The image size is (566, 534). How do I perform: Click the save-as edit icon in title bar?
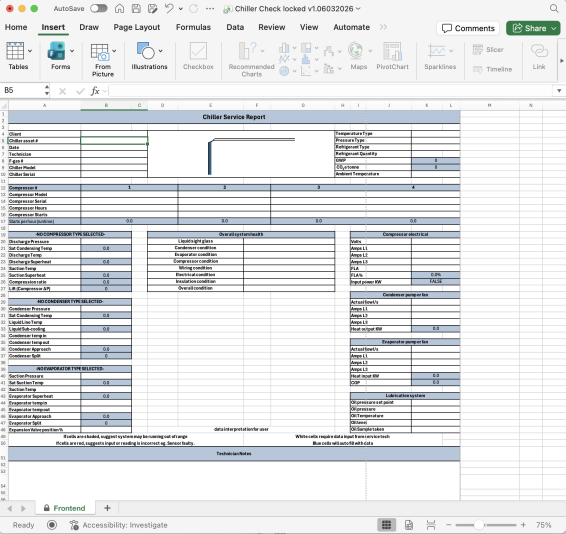coord(153,9)
